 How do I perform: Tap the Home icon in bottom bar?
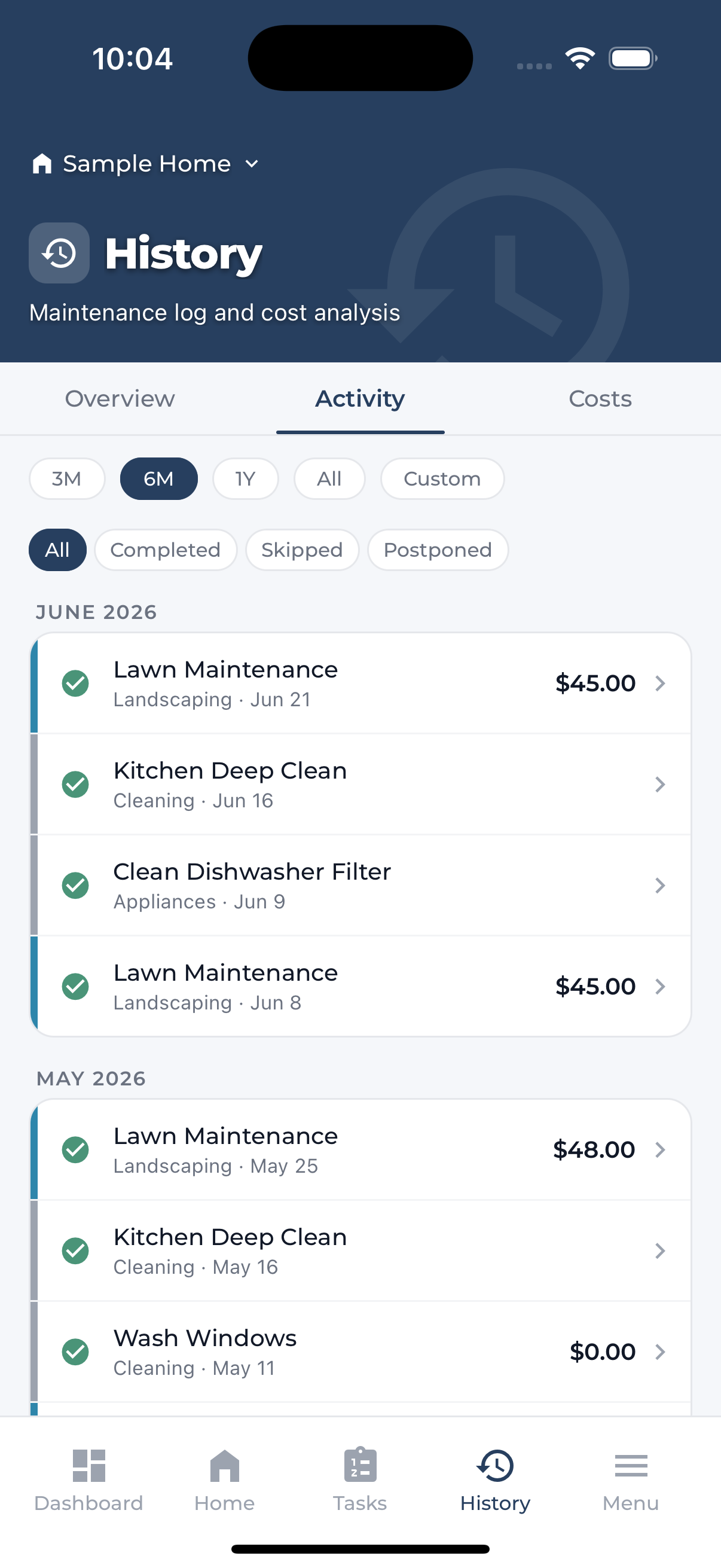225,1465
